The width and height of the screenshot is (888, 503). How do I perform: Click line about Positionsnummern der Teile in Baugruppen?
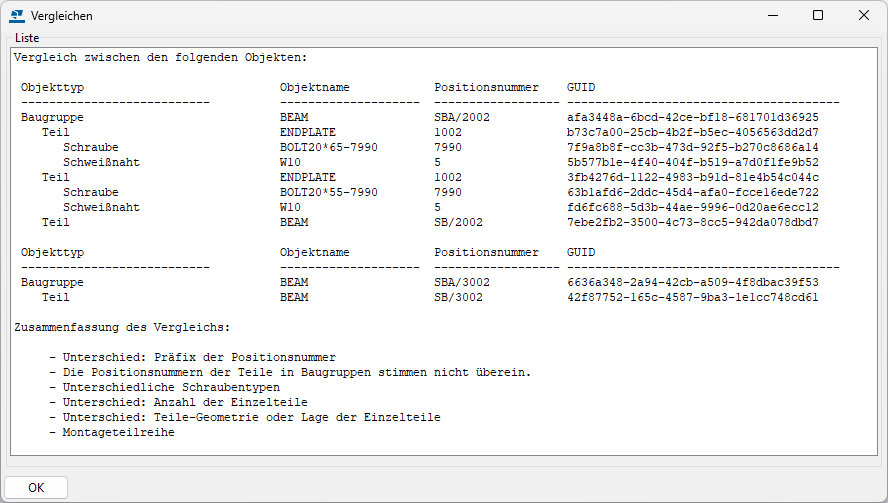pyautogui.click(x=297, y=372)
